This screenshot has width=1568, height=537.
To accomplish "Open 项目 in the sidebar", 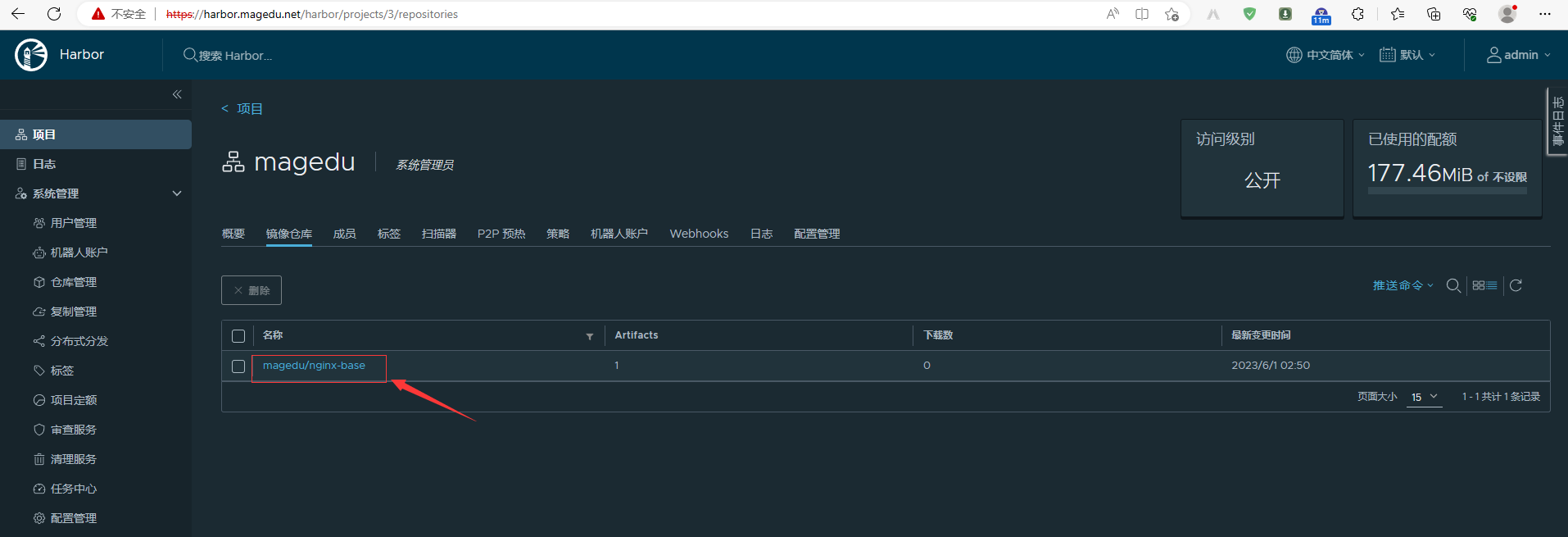I will 96,134.
